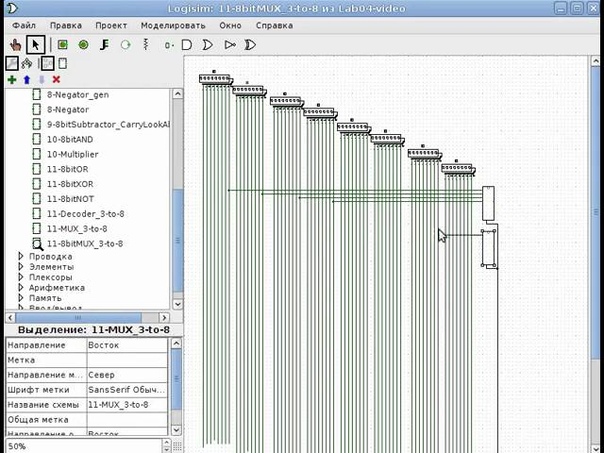This screenshot has height=453, width=604.
Task: Open the Окно menu
Action: (x=230, y=25)
